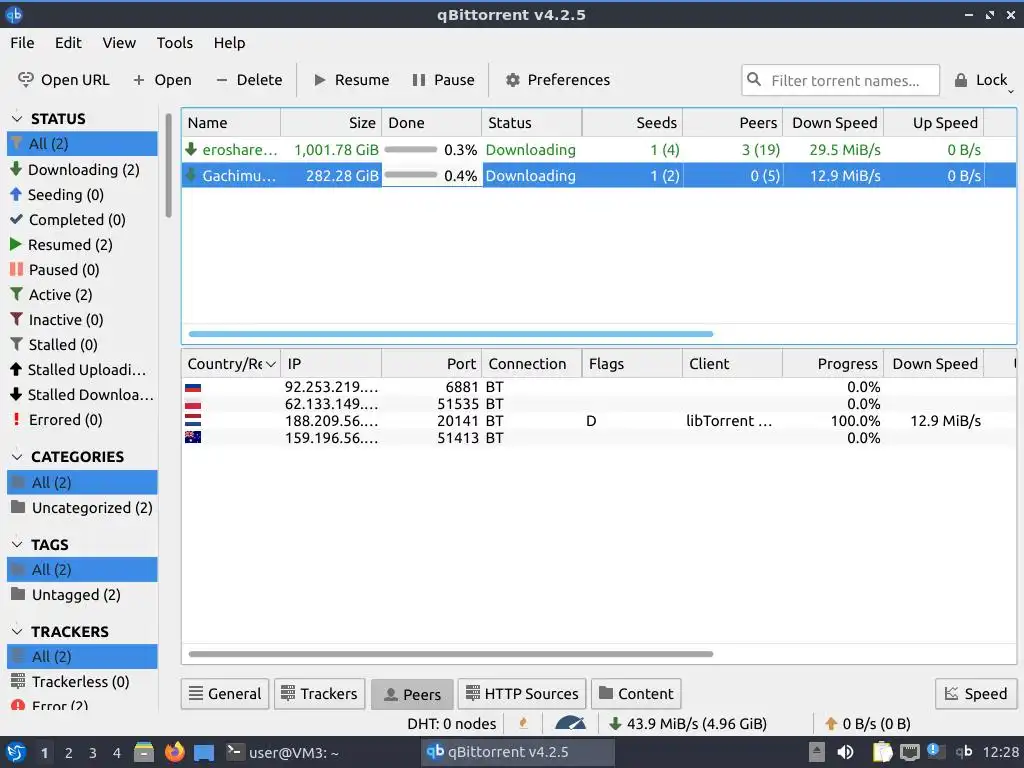Open the Help menu
The image size is (1024, 768).
click(x=229, y=42)
